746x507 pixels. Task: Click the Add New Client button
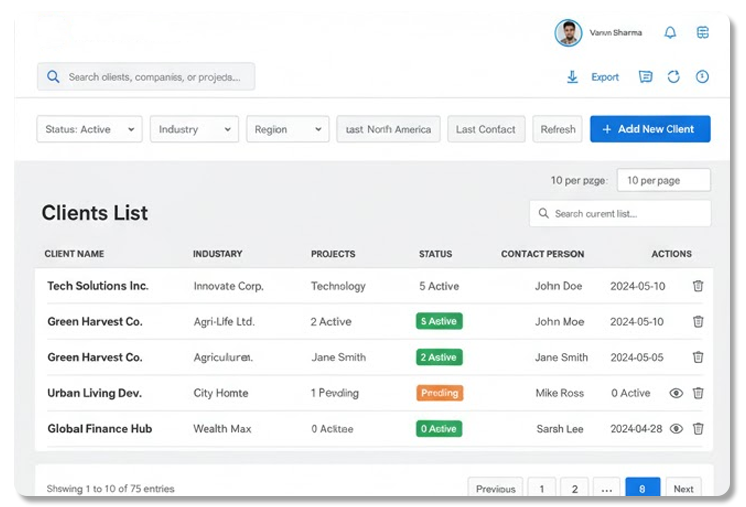[650, 129]
